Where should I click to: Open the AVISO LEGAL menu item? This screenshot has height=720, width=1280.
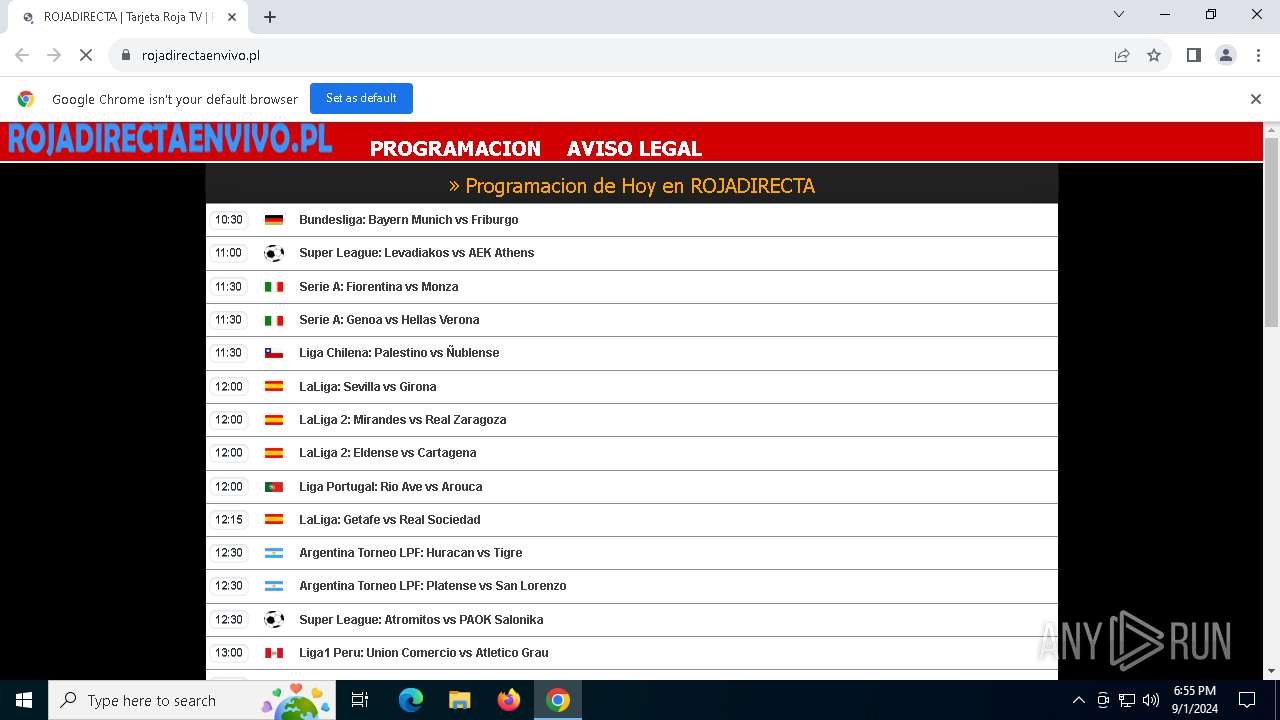(634, 148)
